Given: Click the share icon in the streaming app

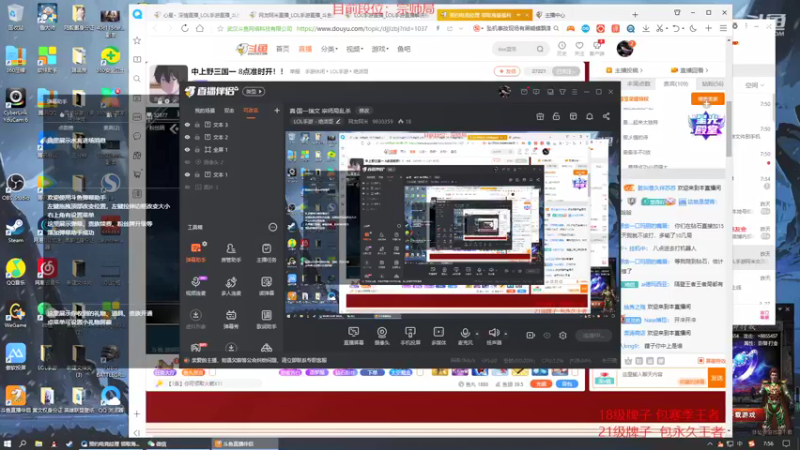Looking at the screenshot, I should (606, 116).
